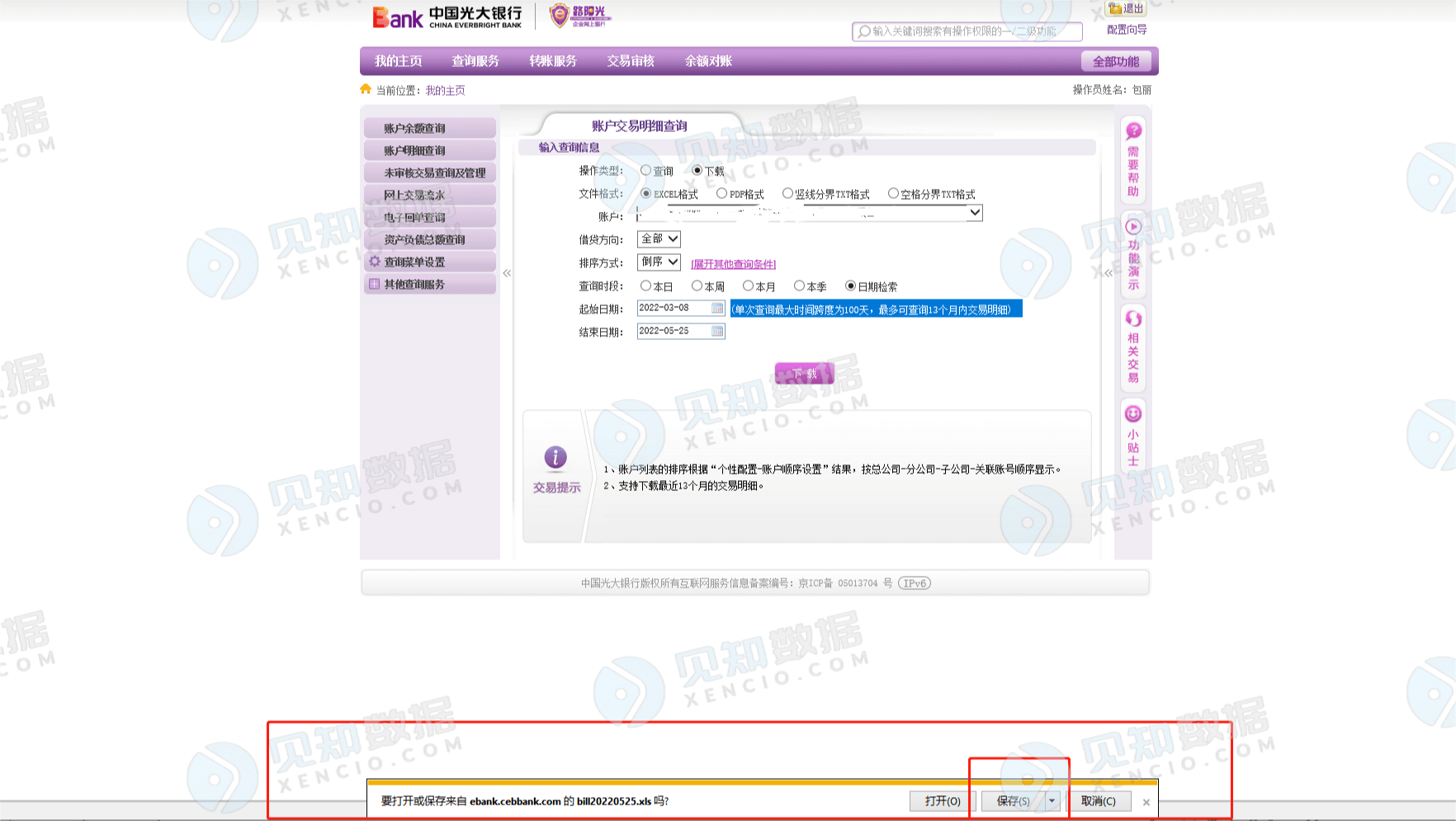Click the home icon beside current location
1456x821 pixels.
[366, 89]
